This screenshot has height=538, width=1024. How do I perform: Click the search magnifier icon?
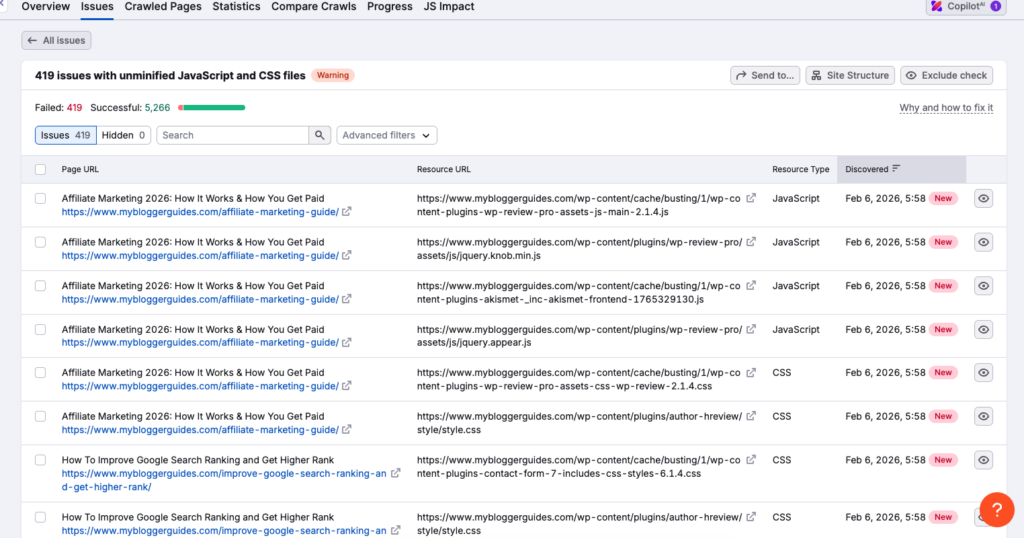(319, 135)
